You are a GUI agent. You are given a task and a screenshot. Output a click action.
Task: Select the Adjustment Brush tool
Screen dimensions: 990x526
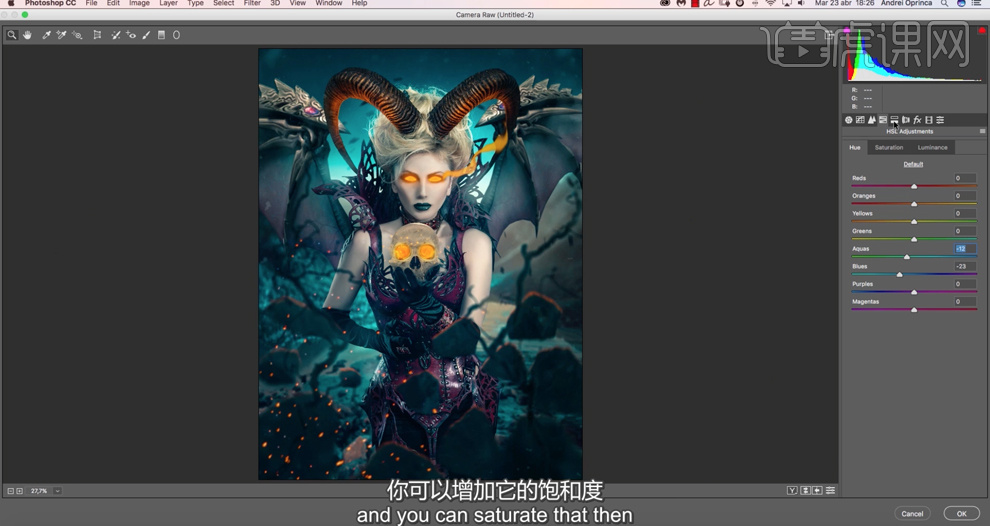coord(146,35)
